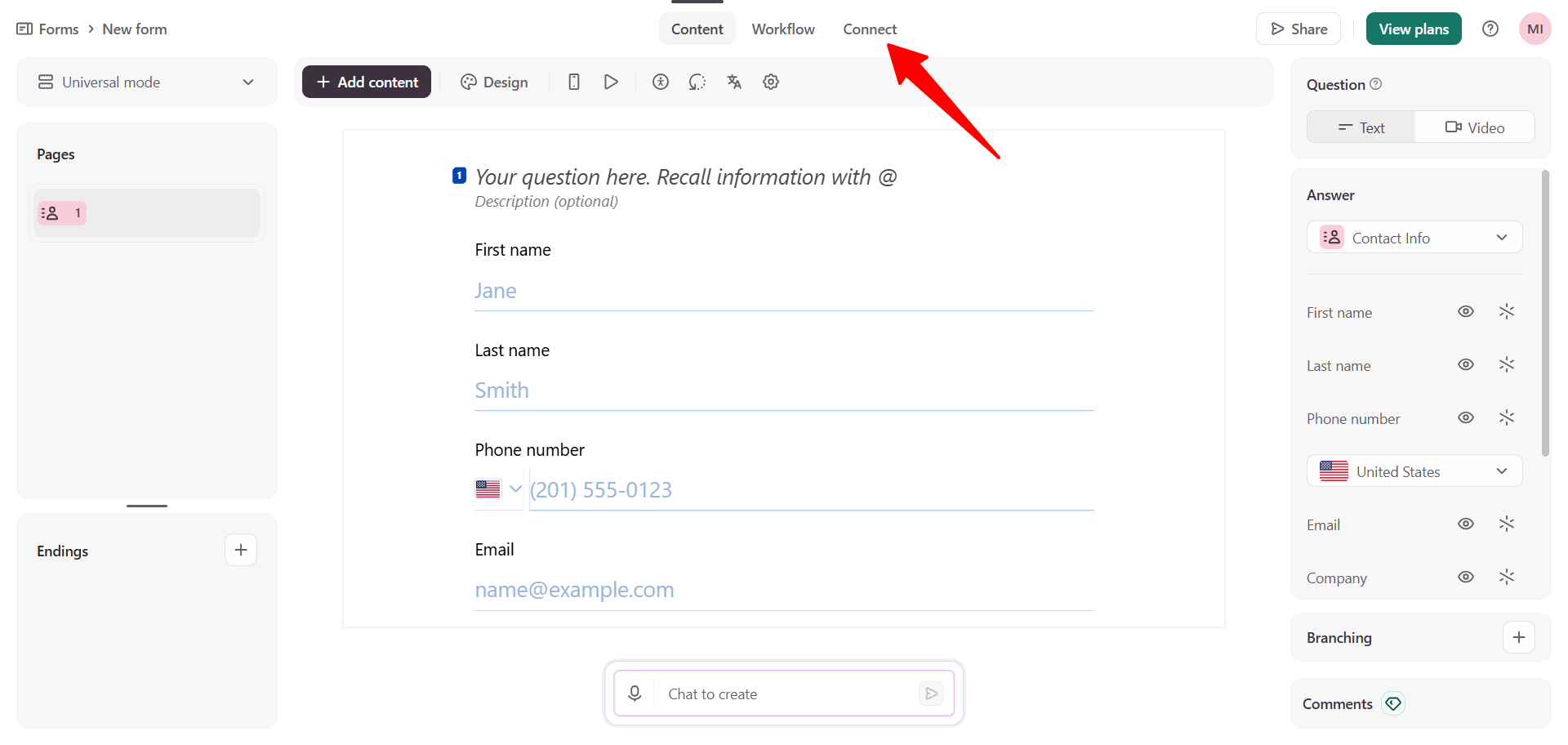Toggle First name field visibility

click(1466, 311)
